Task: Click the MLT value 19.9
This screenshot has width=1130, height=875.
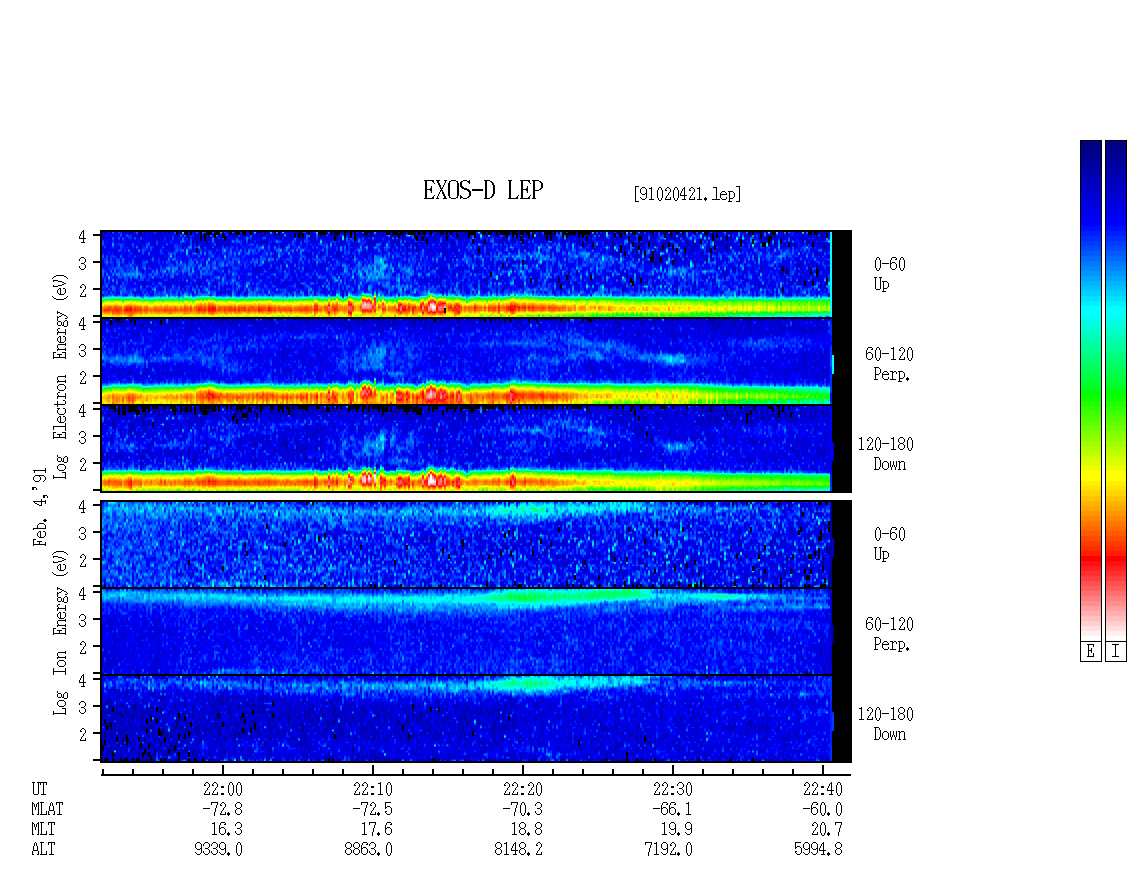Action: [676, 830]
